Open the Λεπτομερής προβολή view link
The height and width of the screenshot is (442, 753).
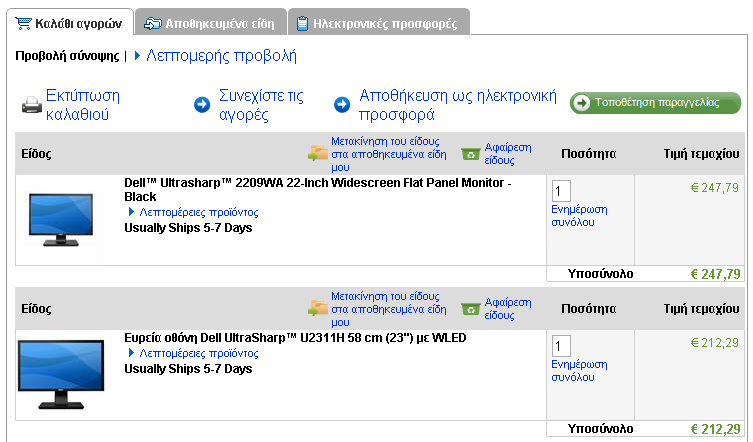[221, 56]
